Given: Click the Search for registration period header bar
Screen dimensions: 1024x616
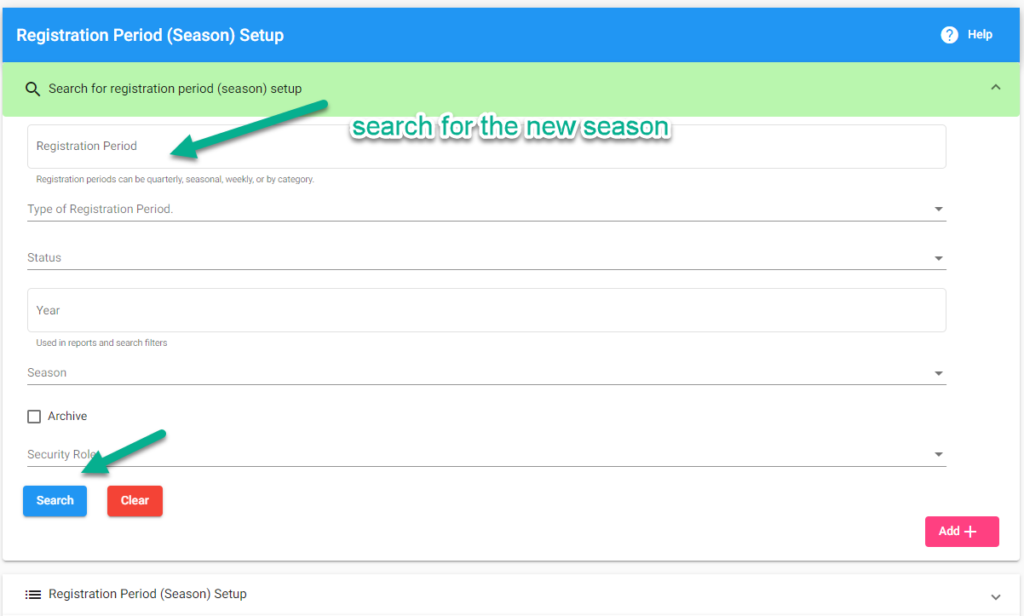Looking at the screenshot, I should tap(511, 89).
